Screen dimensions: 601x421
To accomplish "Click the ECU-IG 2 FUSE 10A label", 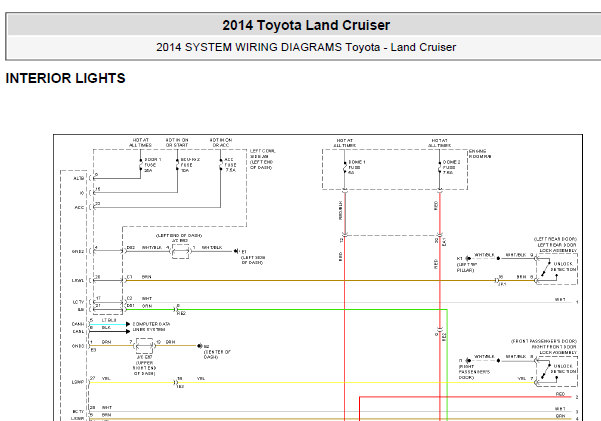I will click(x=190, y=165).
